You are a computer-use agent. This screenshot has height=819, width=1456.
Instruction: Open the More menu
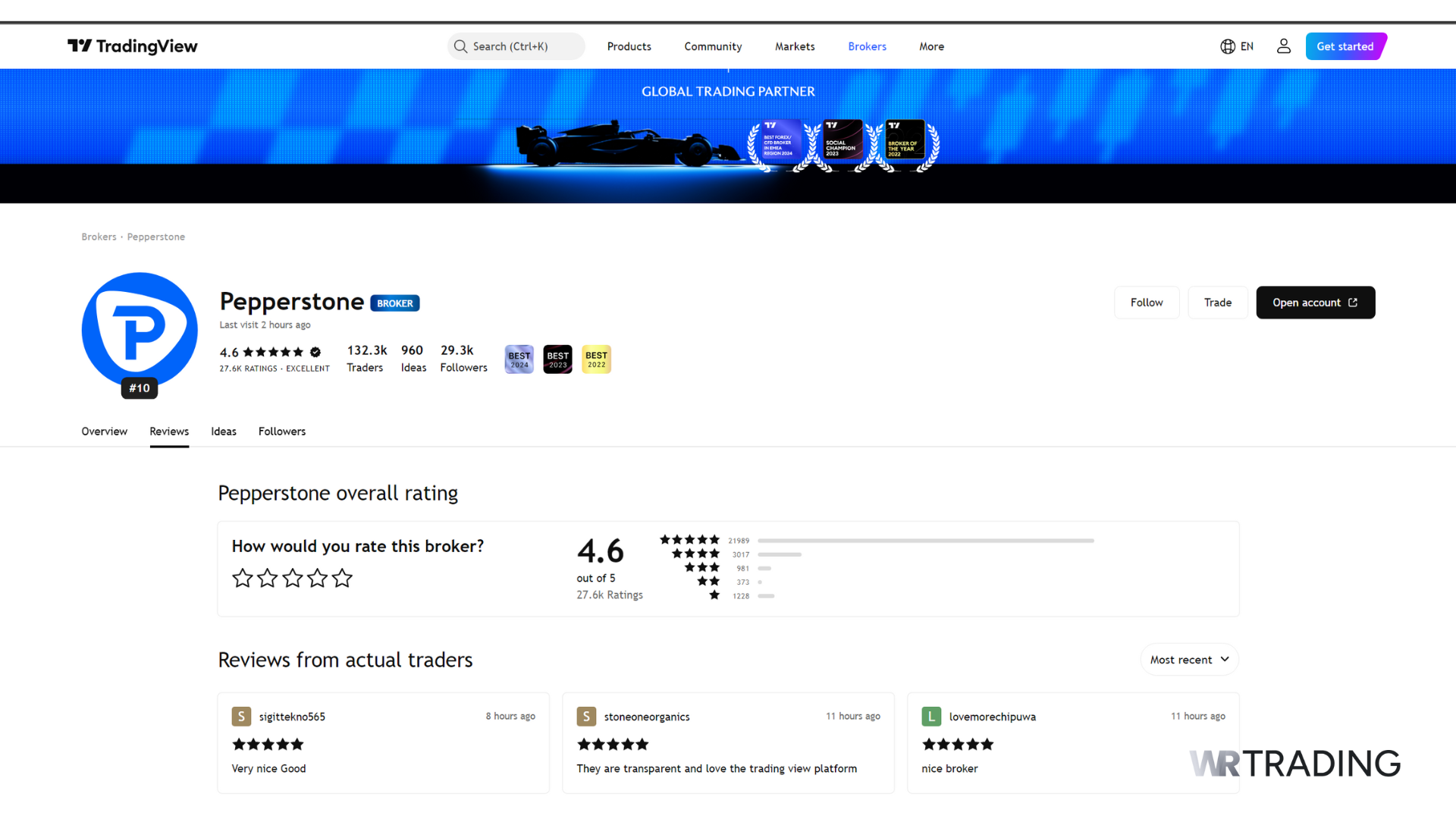931,46
